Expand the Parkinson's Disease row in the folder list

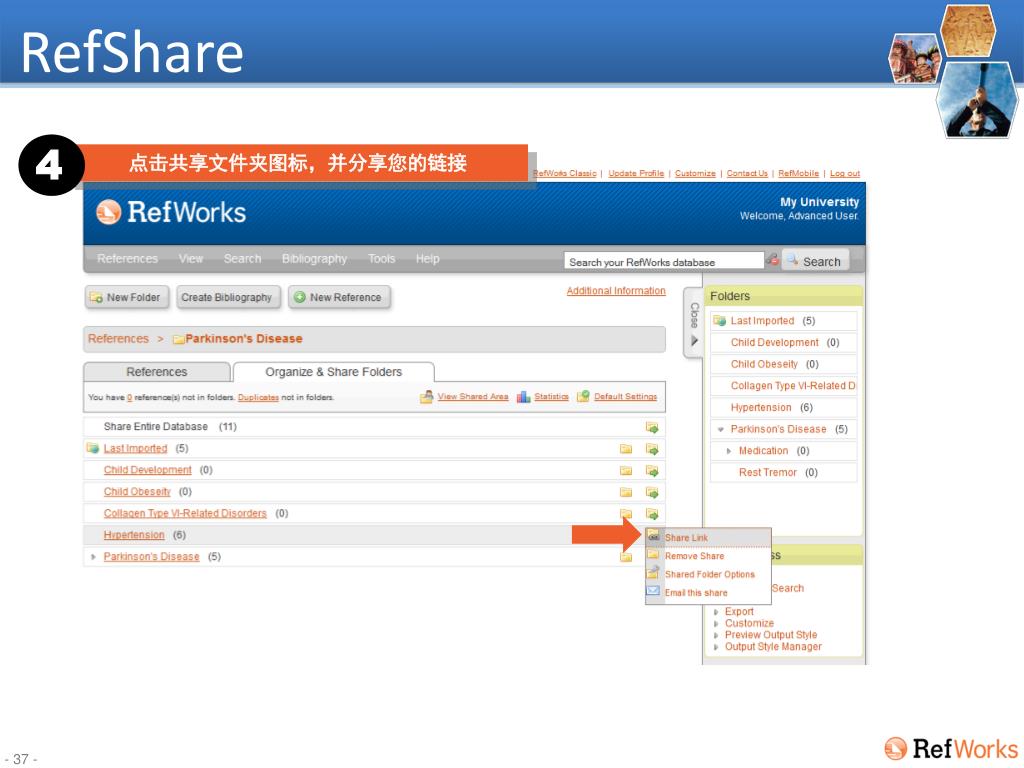(93, 557)
